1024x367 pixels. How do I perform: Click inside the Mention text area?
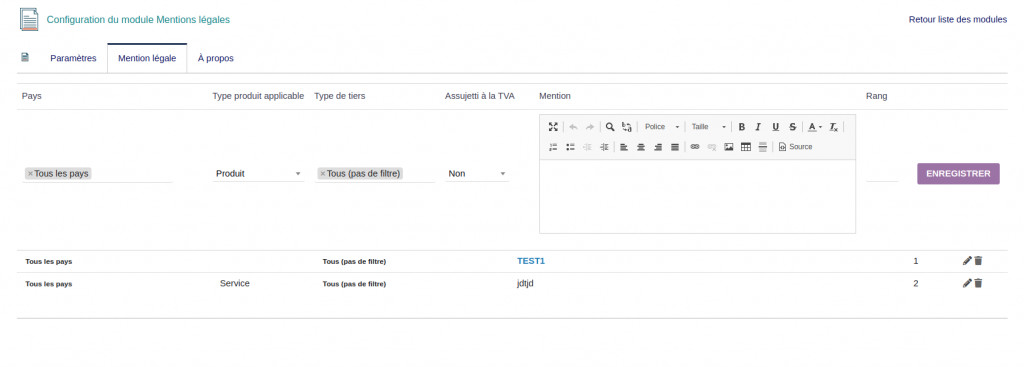[x=697, y=196]
